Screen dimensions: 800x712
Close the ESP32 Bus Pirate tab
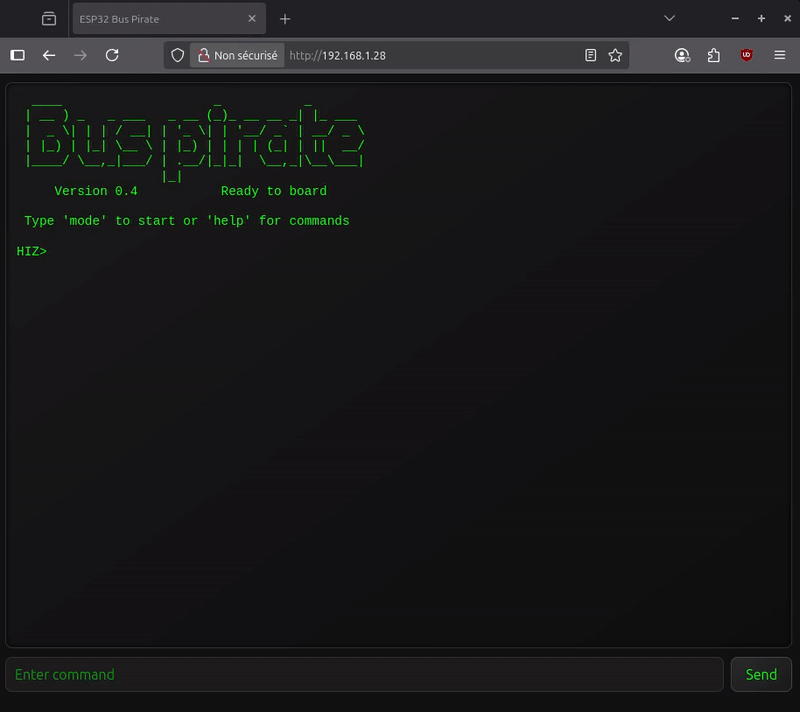252,19
